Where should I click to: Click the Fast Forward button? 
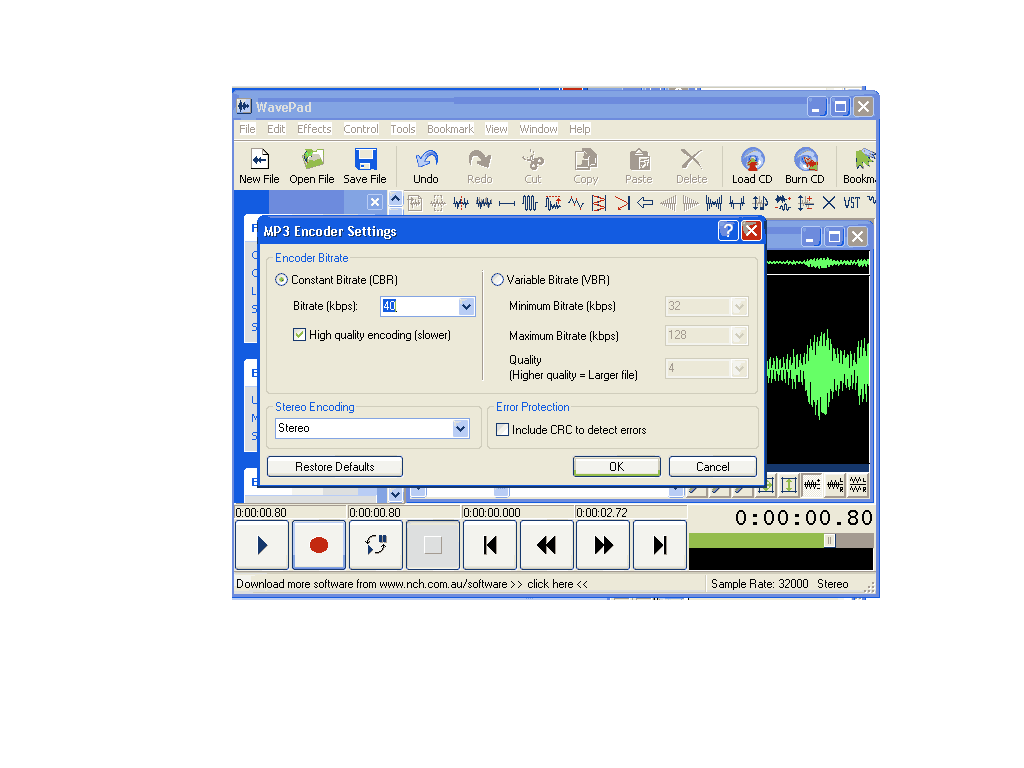click(603, 545)
